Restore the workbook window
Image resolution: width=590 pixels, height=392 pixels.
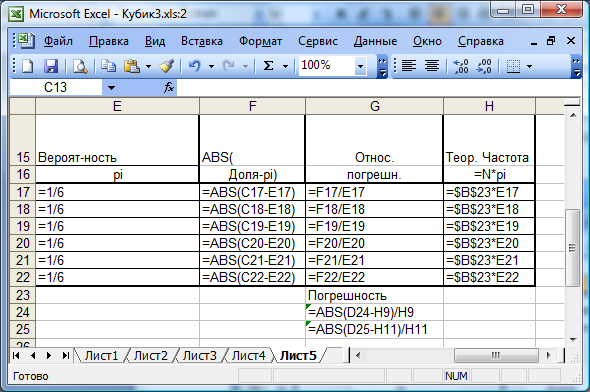click(x=551, y=41)
